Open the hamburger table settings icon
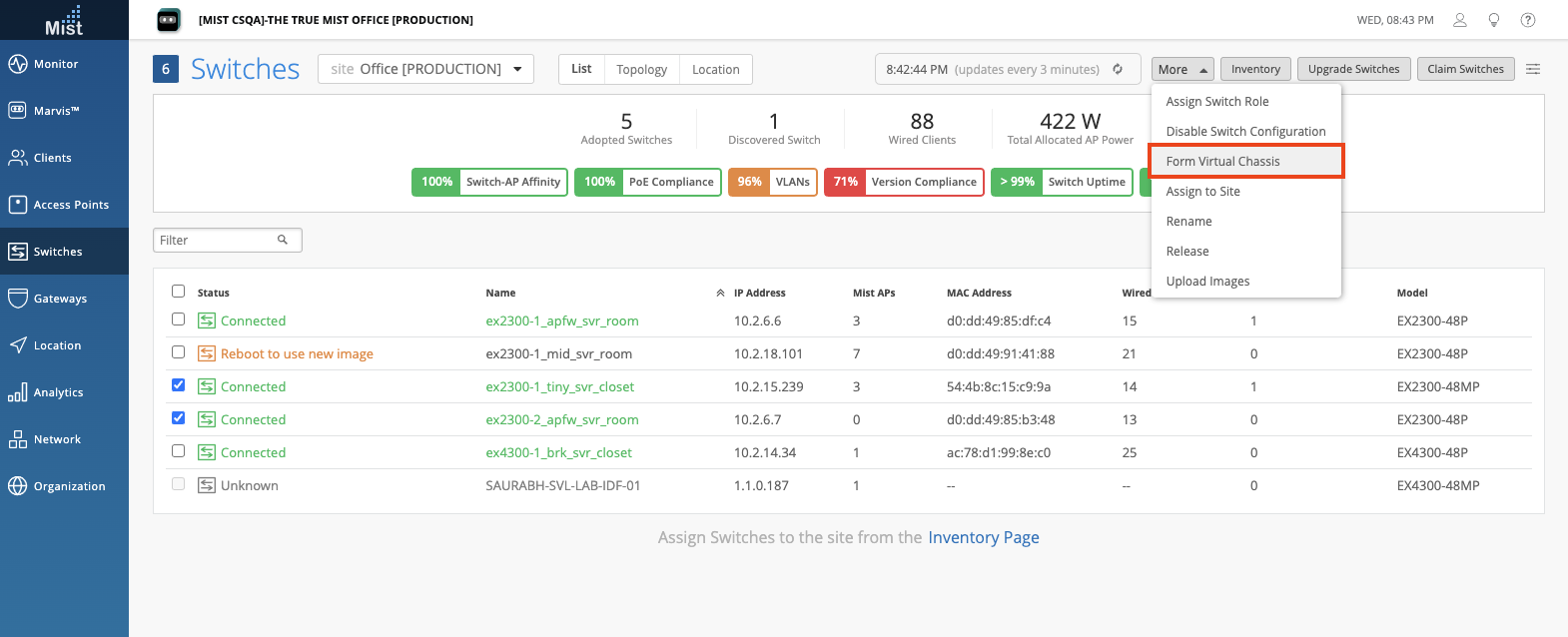 point(1533,69)
